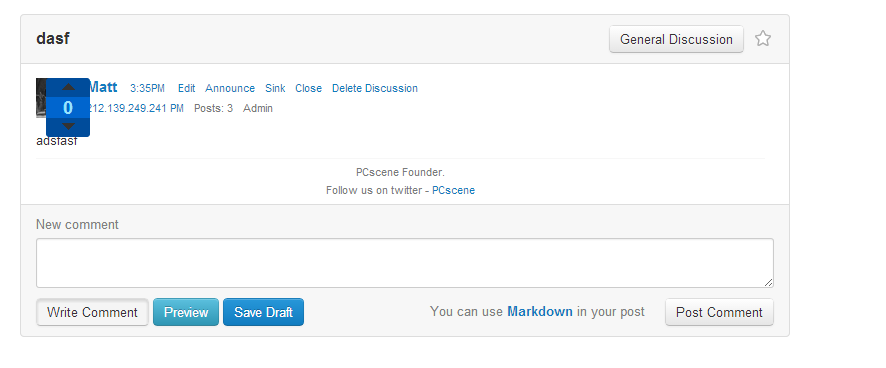The height and width of the screenshot is (368, 886).
Task: Announce this discussion
Action: pos(230,88)
